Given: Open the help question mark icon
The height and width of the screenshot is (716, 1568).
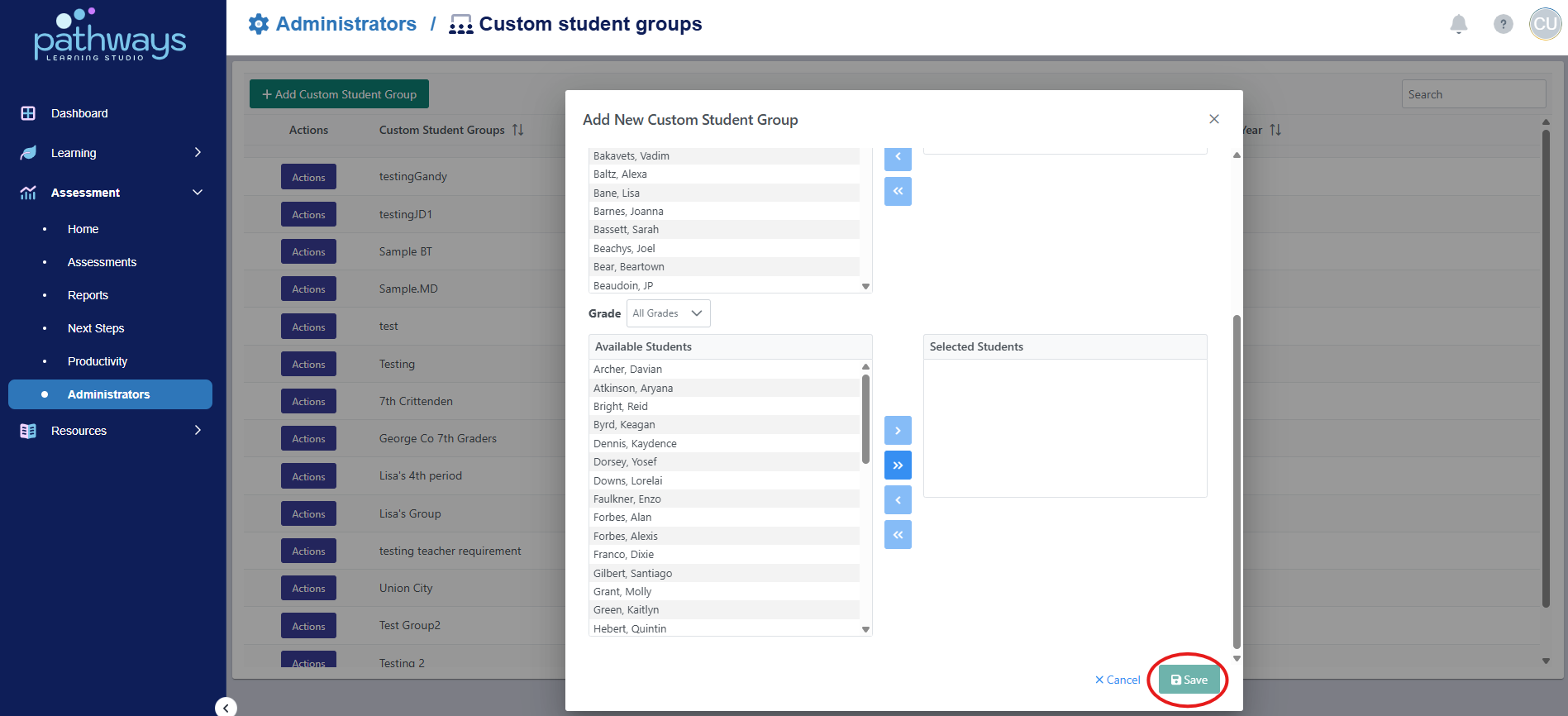Looking at the screenshot, I should tap(1503, 24).
